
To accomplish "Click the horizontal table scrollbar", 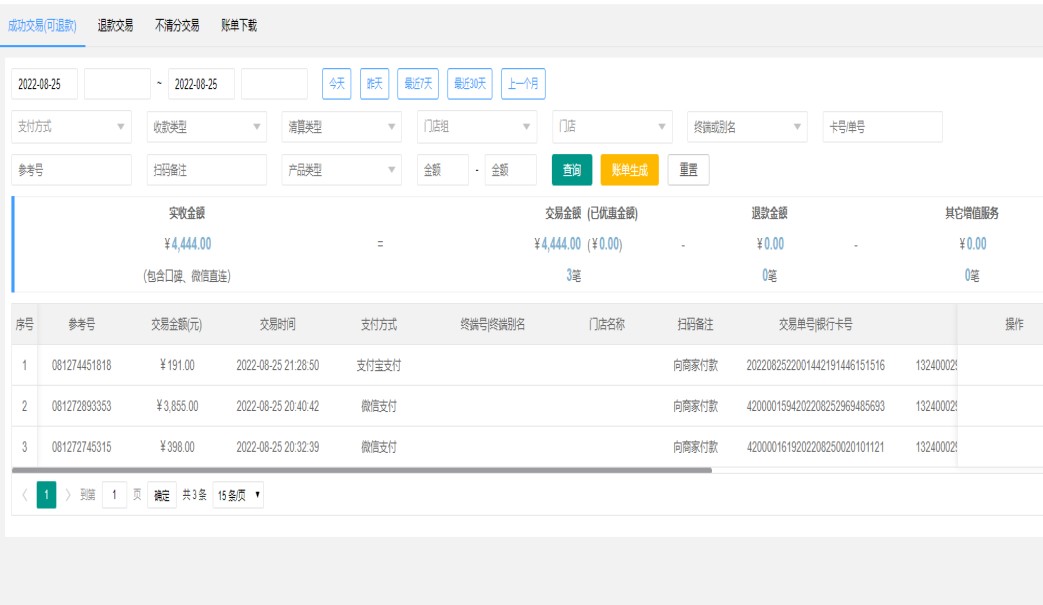I will tap(362, 469).
